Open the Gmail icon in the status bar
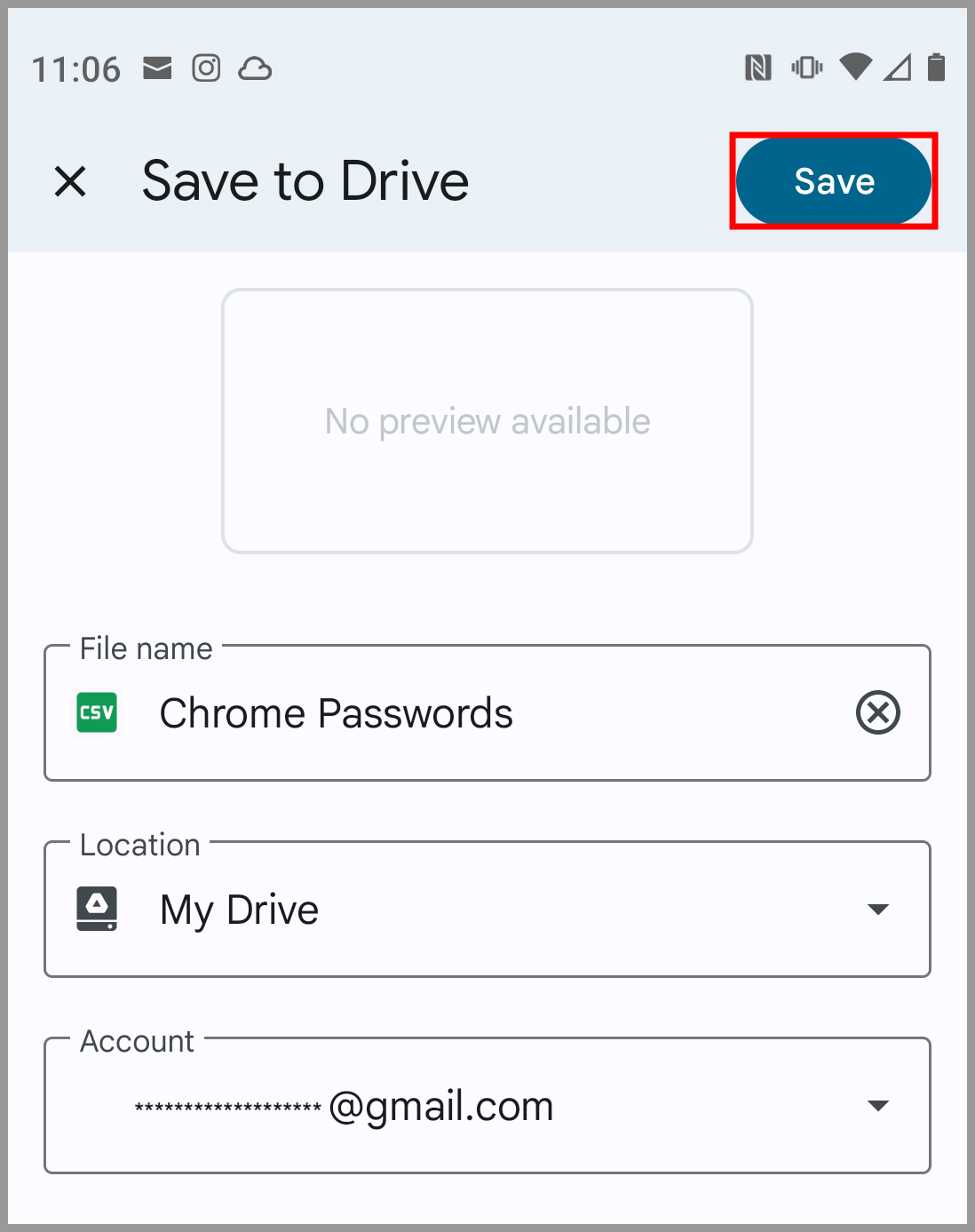The width and height of the screenshot is (975, 1232). point(157,67)
